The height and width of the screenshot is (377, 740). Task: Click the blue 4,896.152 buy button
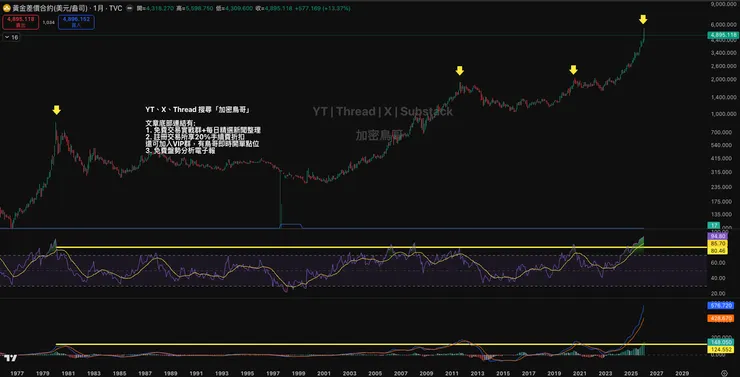click(x=76, y=22)
